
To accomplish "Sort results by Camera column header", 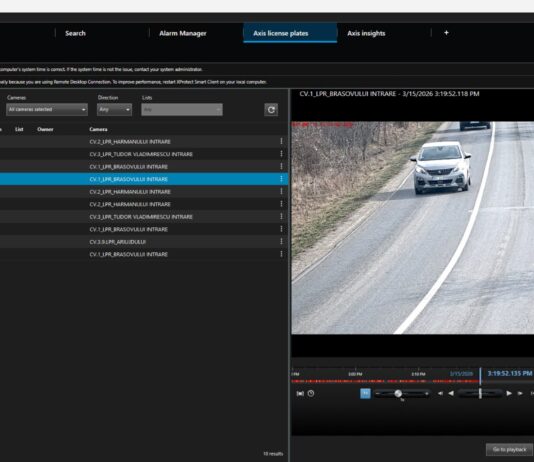I will pyautogui.click(x=98, y=129).
